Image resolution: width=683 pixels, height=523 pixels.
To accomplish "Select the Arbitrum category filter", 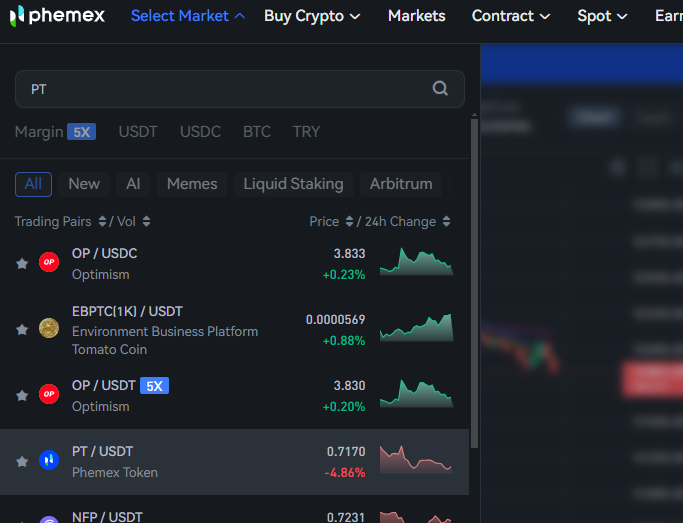I will coord(401,184).
